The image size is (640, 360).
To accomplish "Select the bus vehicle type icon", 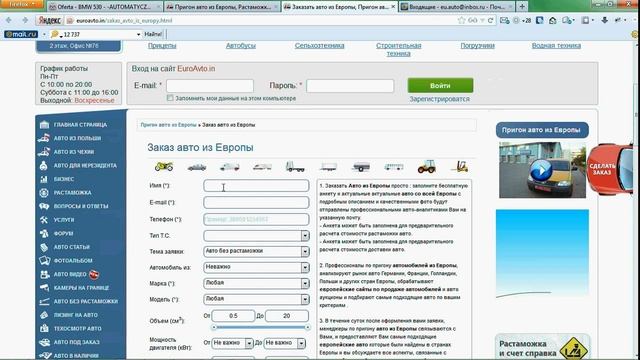I will (x=394, y=167).
